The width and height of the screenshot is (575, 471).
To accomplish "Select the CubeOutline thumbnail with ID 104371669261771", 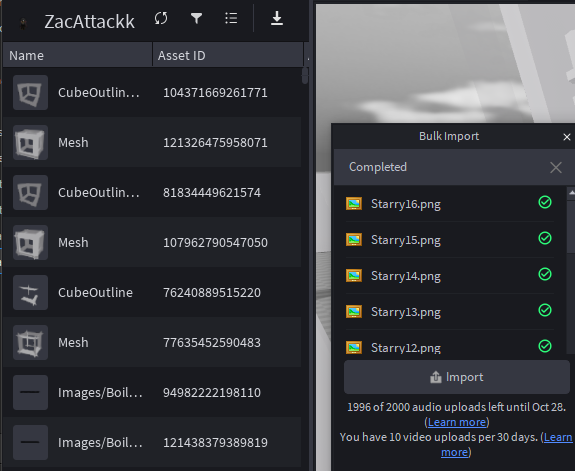I will [30, 92].
